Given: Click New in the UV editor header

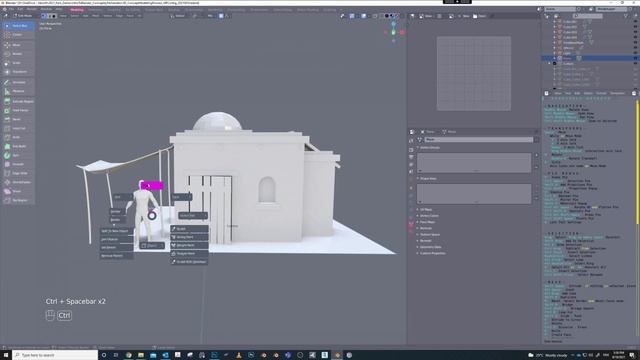Looking at the screenshot, I should coord(464,16).
